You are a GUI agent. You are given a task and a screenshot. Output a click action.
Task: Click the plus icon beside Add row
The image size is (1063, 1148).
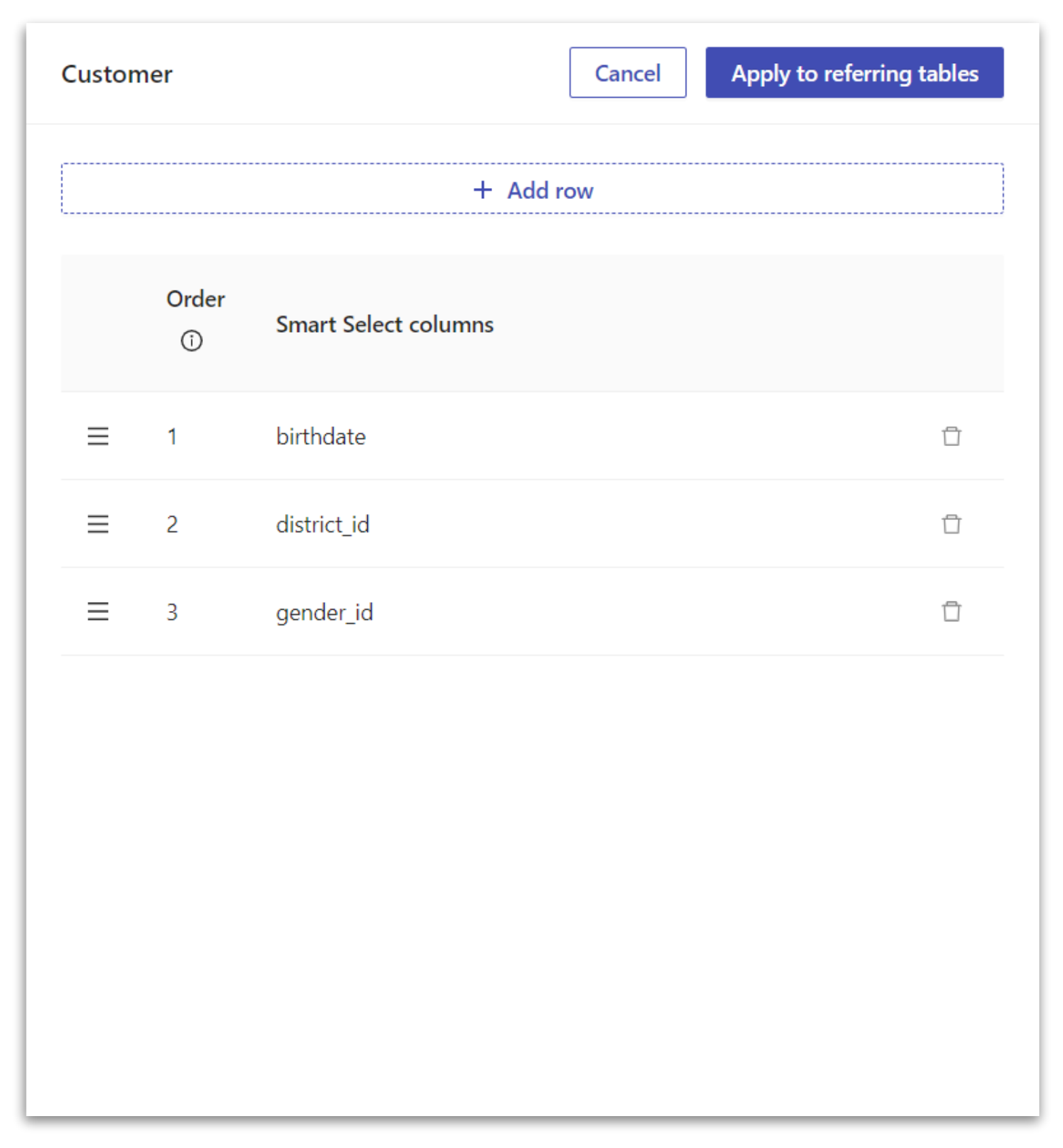click(483, 189)
